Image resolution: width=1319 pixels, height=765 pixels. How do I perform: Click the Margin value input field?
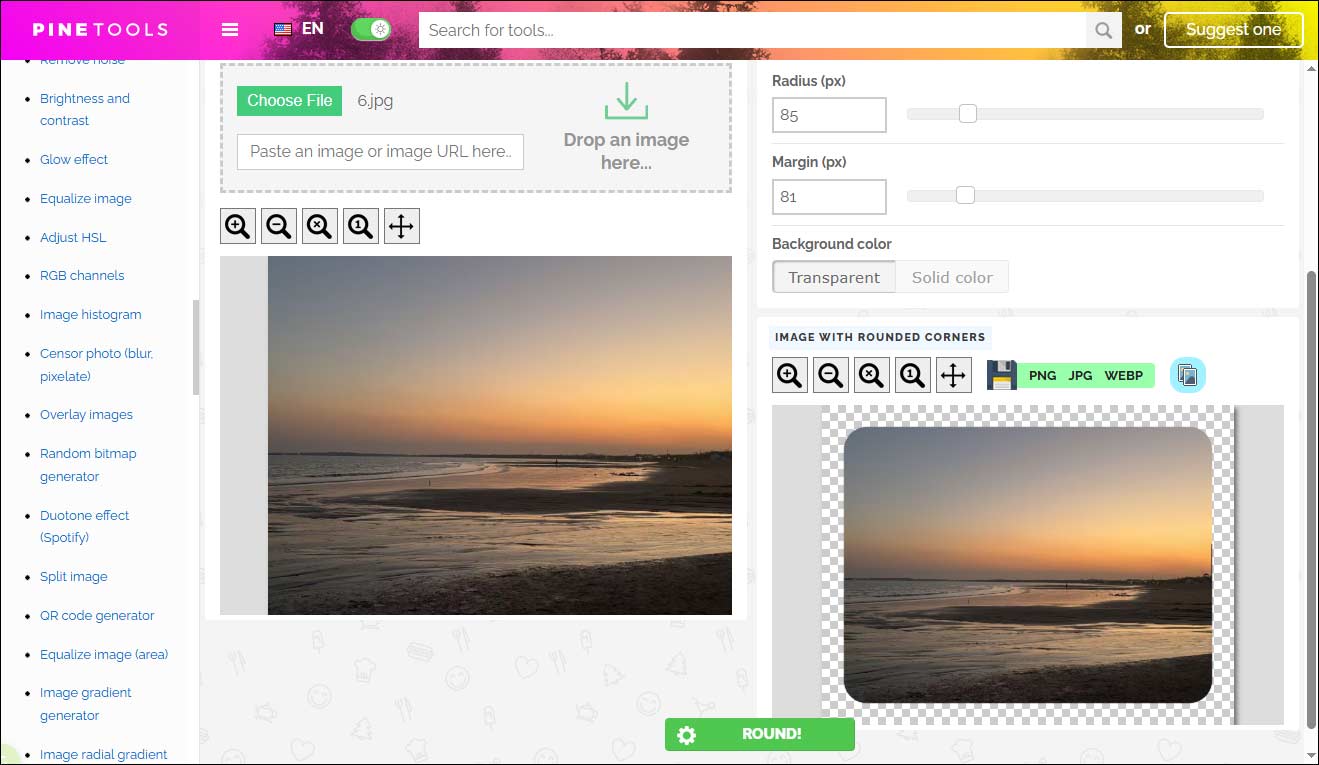829,196
